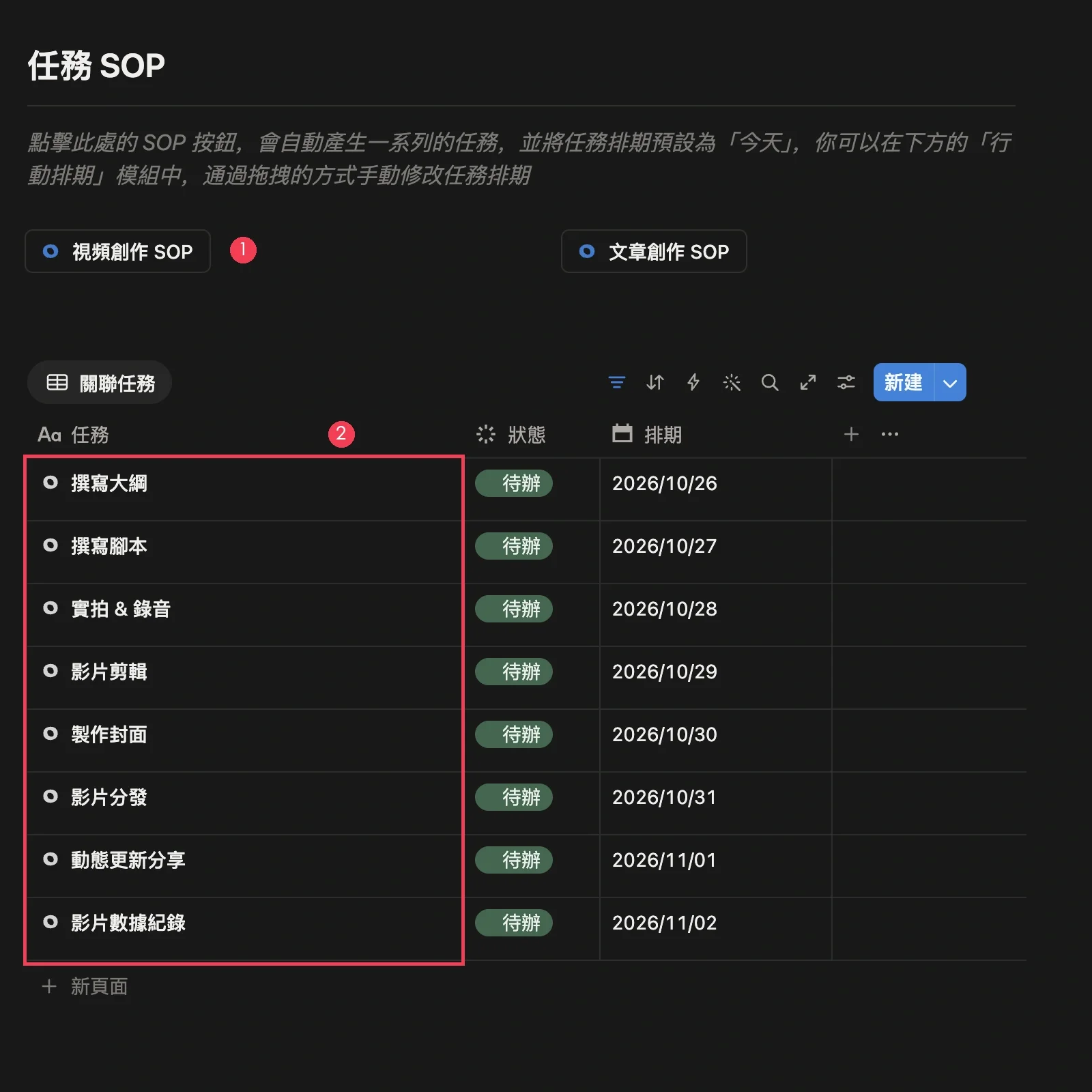Open the automations lightning bolt icon
The height and width of the screenshot is (1092, 1092).
click(x=693, y=382)
